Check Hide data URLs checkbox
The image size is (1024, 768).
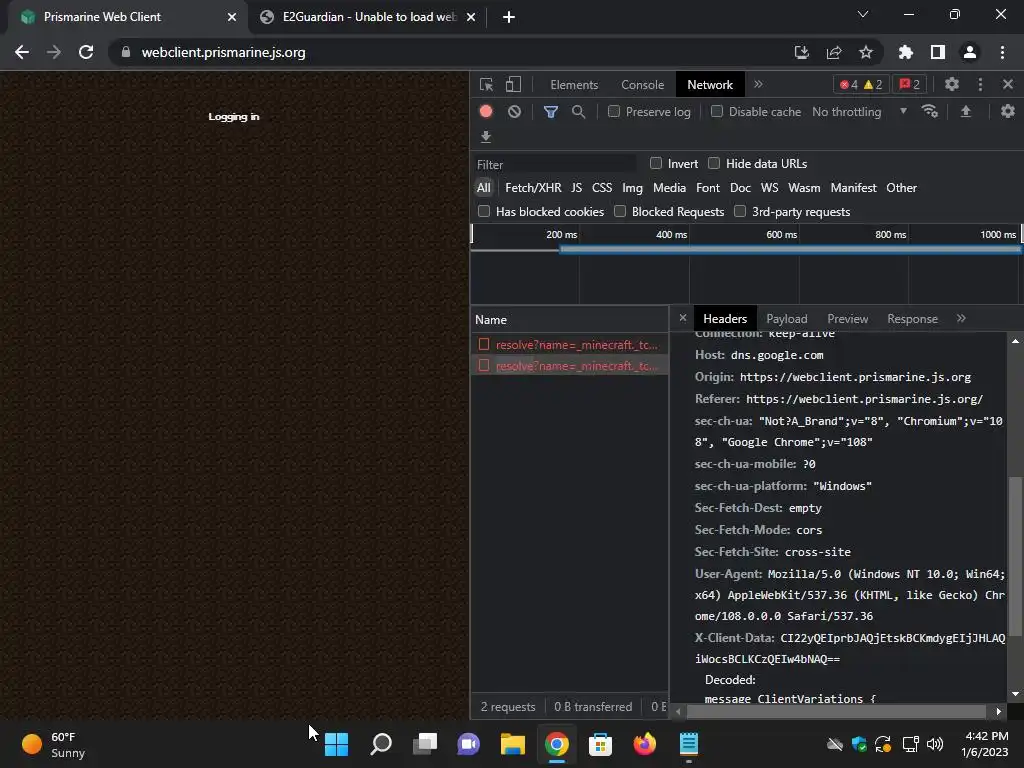click(x=714, y=163)
